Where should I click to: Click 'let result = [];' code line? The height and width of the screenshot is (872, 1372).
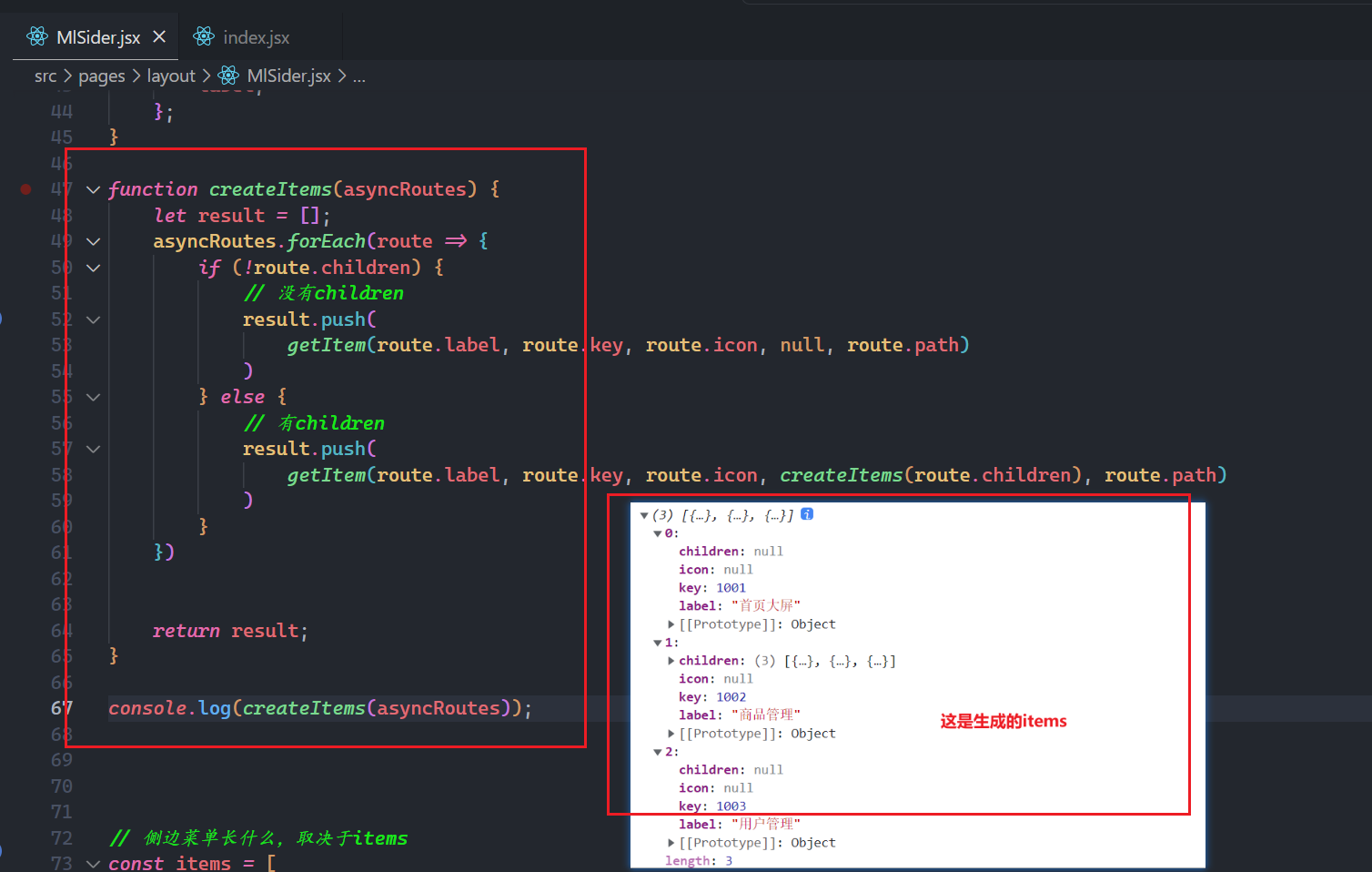(242, 216)
